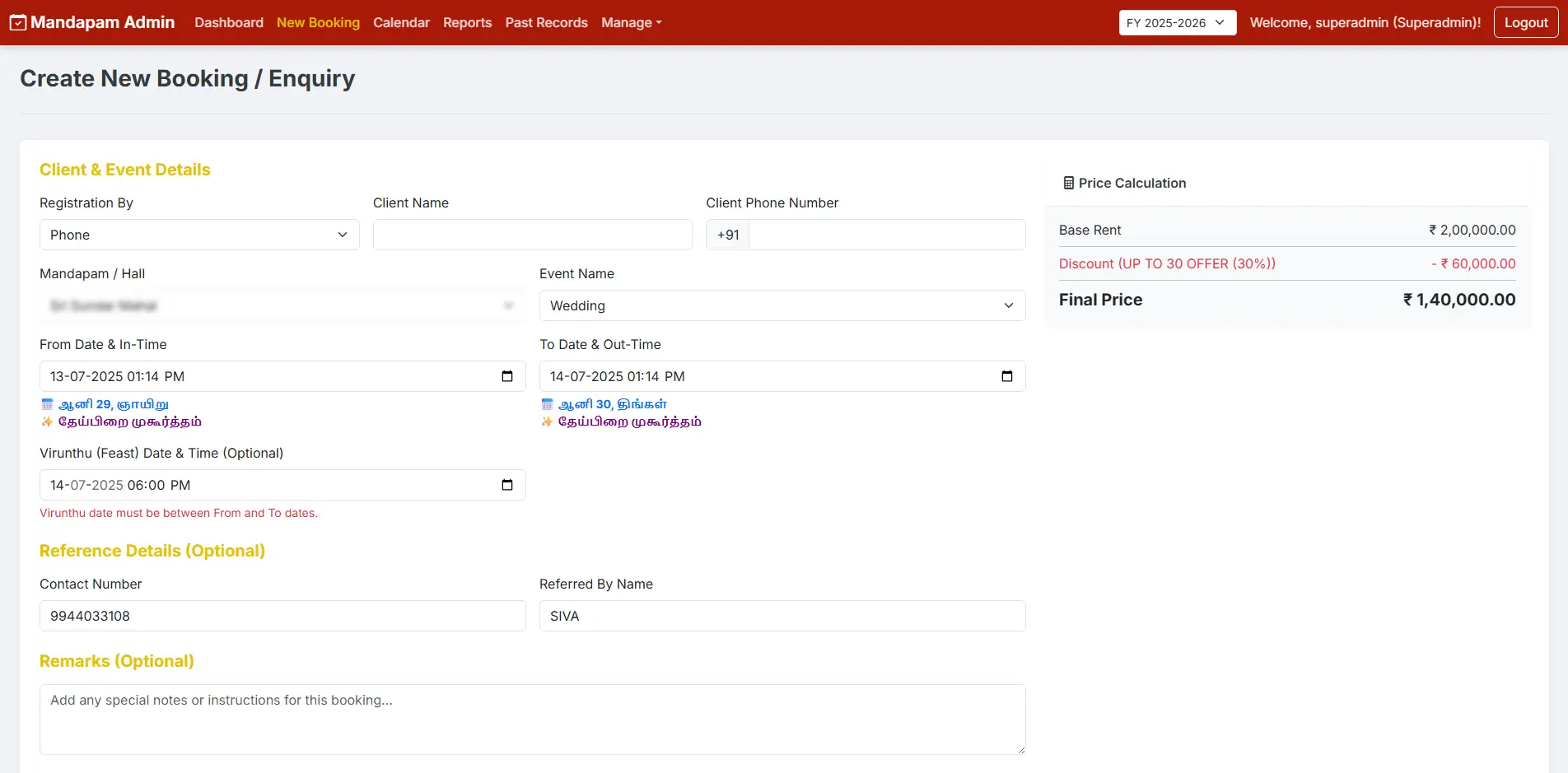Focus the Client Name text field
This screenshot has height=773, width=1568.
tap(532, 235)
